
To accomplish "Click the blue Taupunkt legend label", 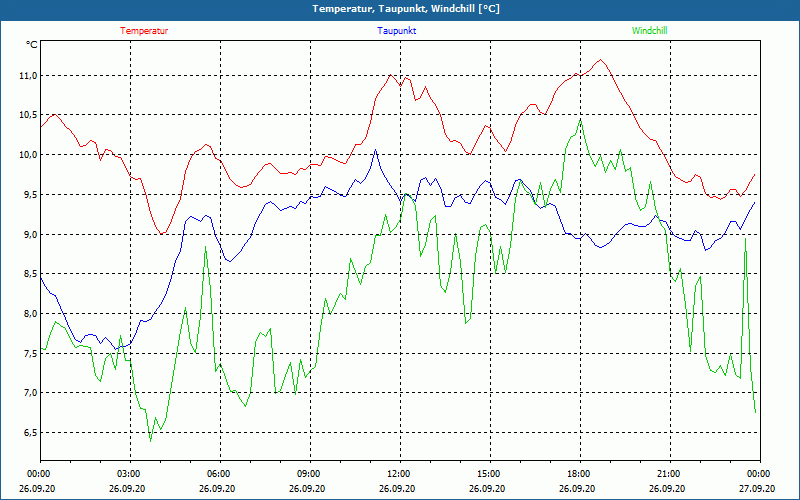I will 396,31.
